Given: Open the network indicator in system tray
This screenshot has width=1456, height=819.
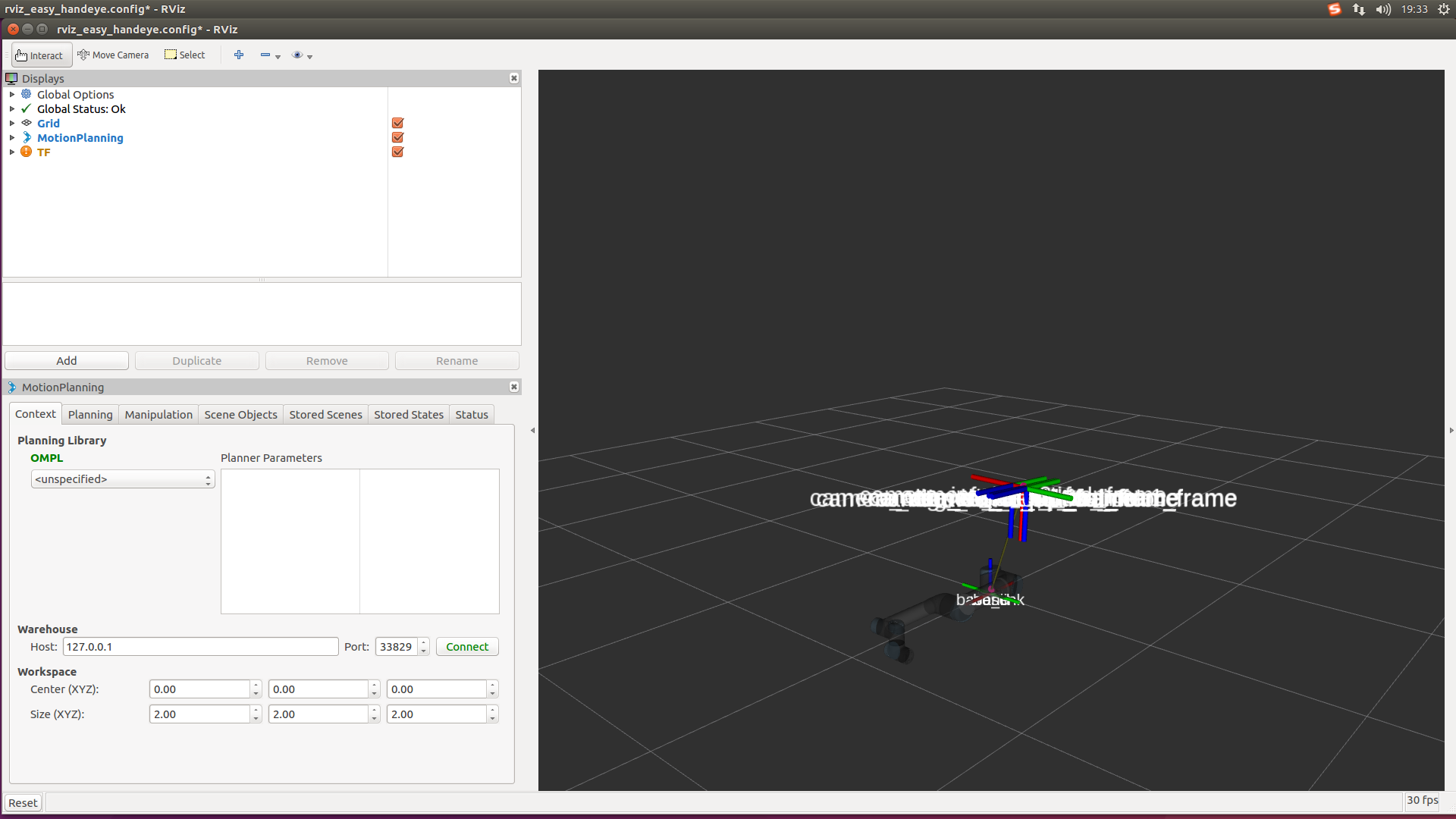Looking at the screenshot, I should 1358,9.
